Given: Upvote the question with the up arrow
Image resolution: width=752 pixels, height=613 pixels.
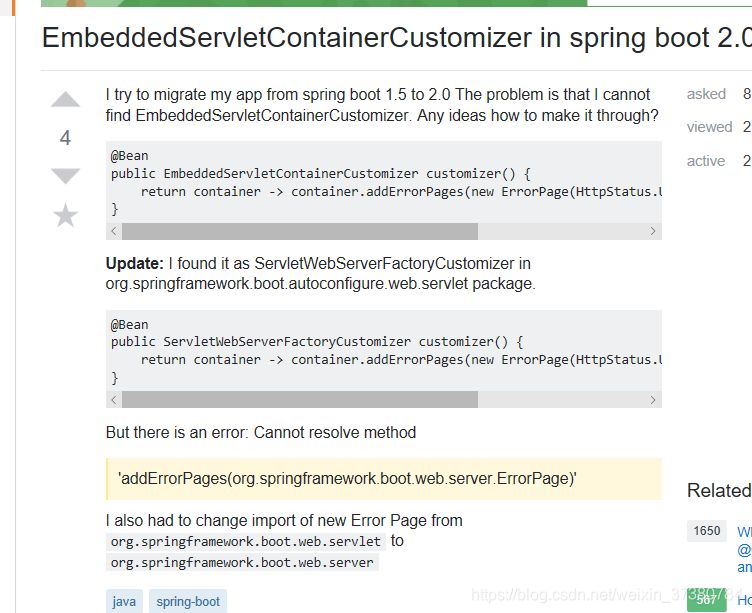Looking at the screenshot, I should pyautogui.click(x=65, y=99).
